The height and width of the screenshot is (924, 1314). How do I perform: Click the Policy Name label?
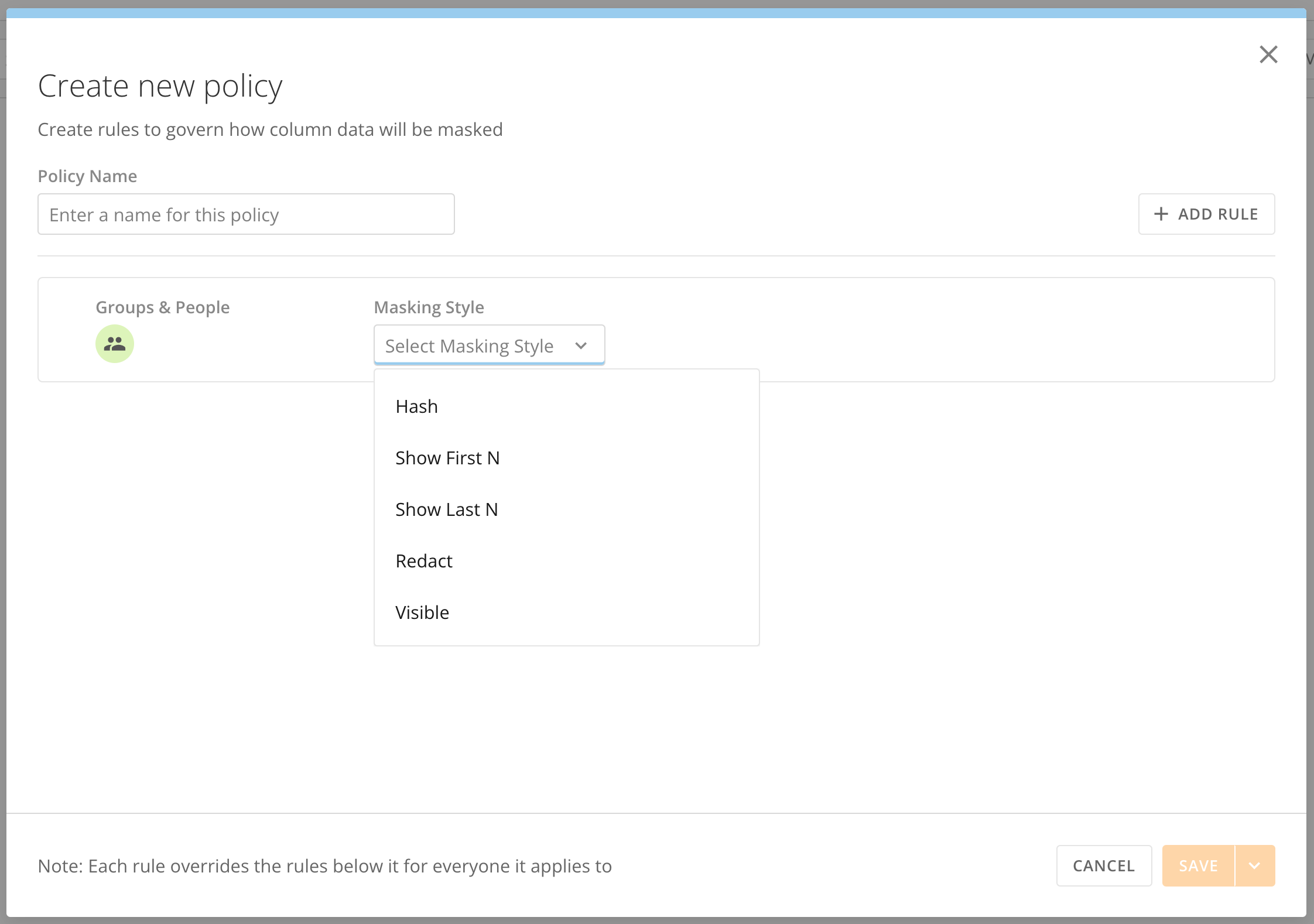click(87, 176)
